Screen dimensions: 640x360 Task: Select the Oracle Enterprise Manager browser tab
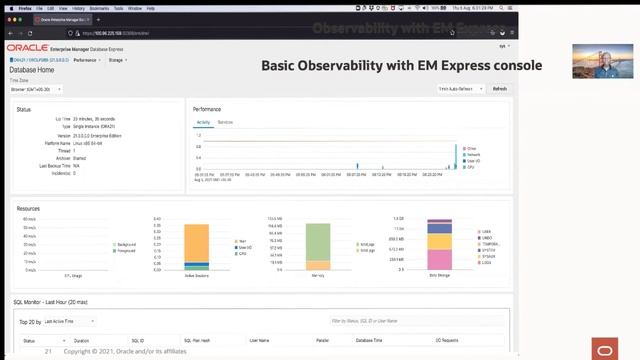62,20
